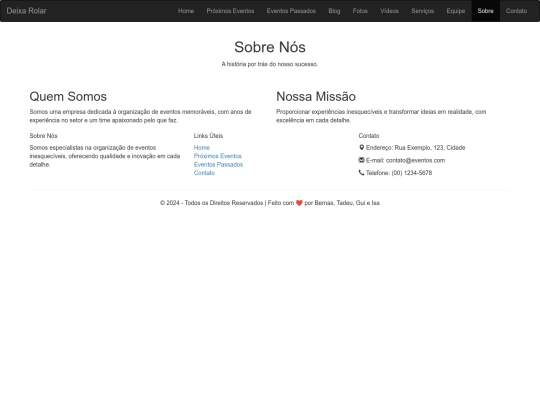Select the Sobre Nós main heading
The image size is (540, 405).
270,47
